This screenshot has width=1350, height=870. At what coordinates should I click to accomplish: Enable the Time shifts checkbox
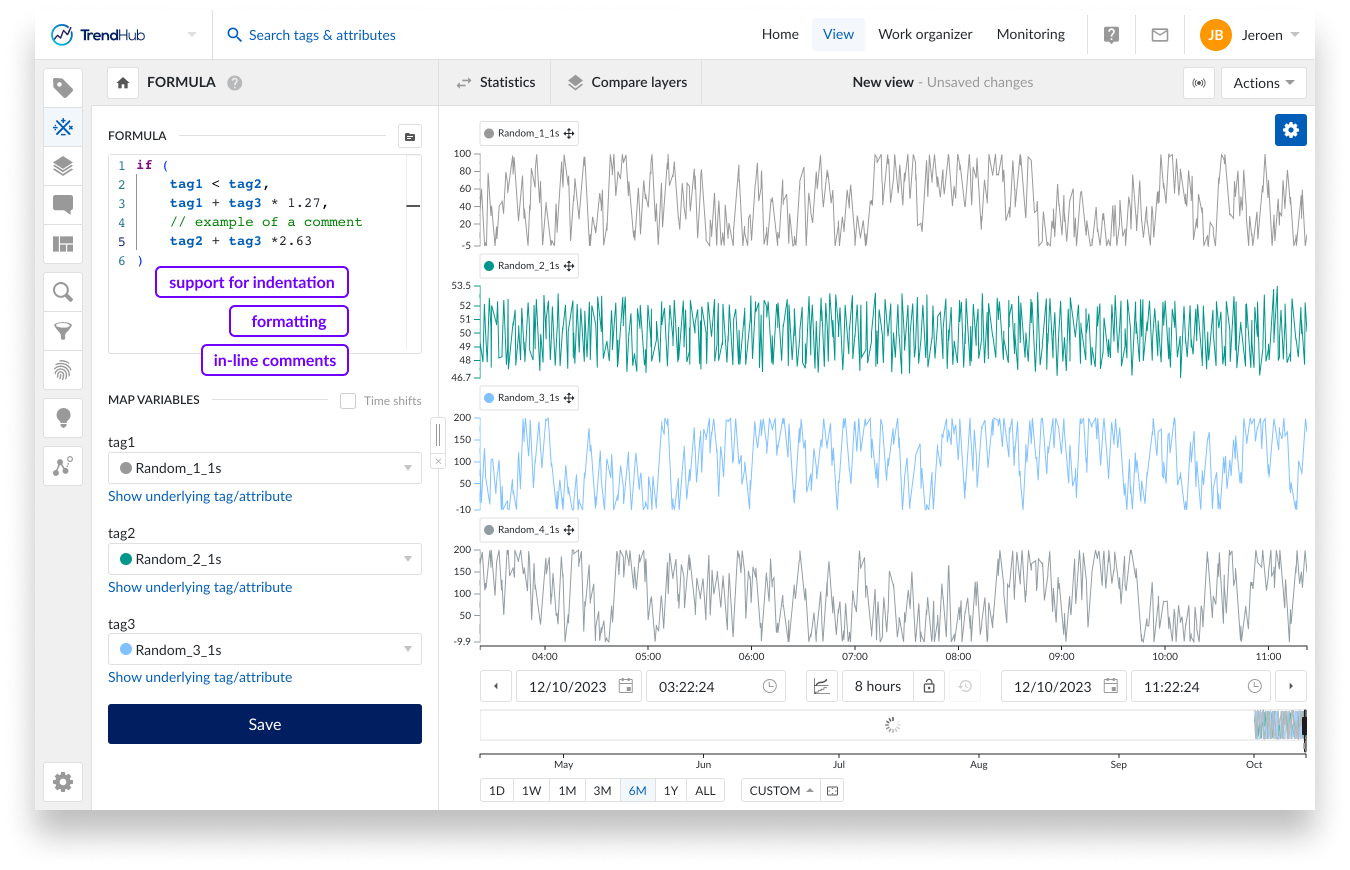click(348, 401)
